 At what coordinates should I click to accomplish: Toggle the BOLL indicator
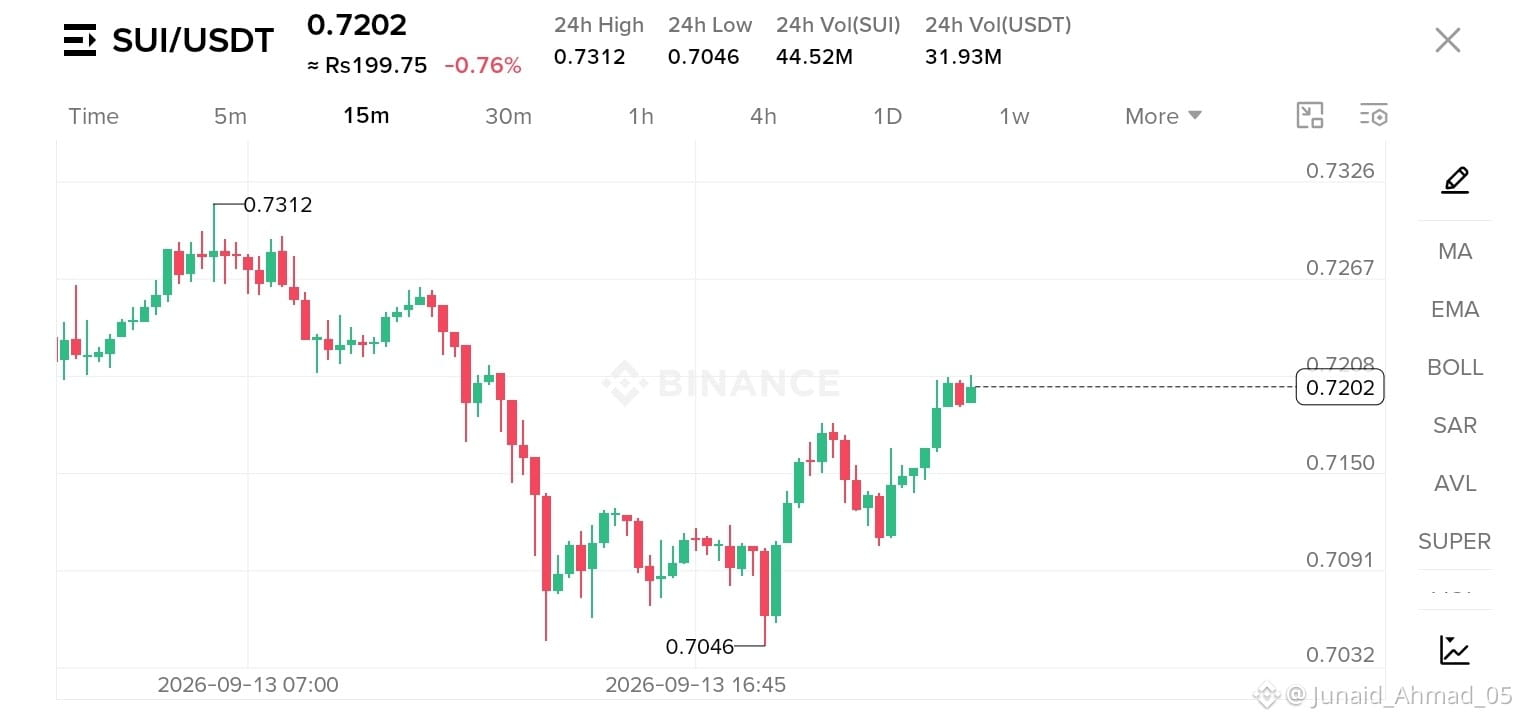(x=1455, y=368)
